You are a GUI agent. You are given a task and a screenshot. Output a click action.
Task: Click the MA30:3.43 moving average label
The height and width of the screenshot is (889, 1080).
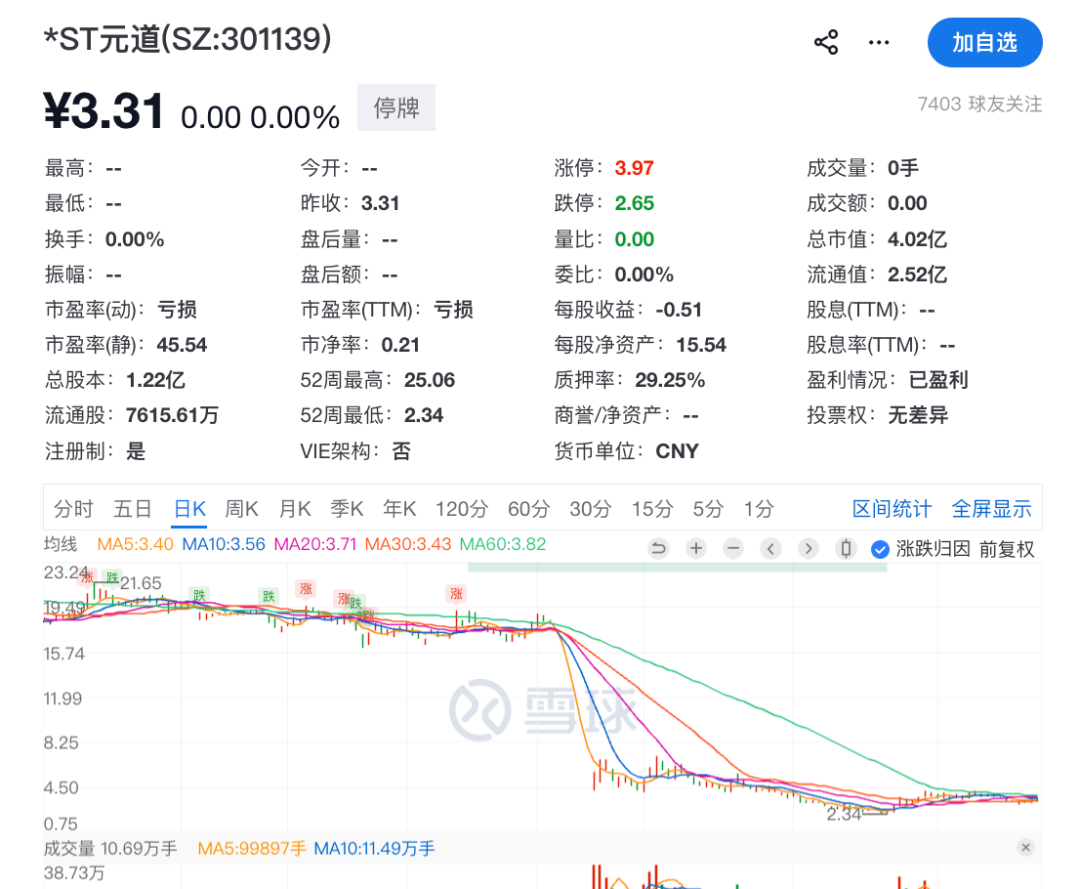pos(408,544)
